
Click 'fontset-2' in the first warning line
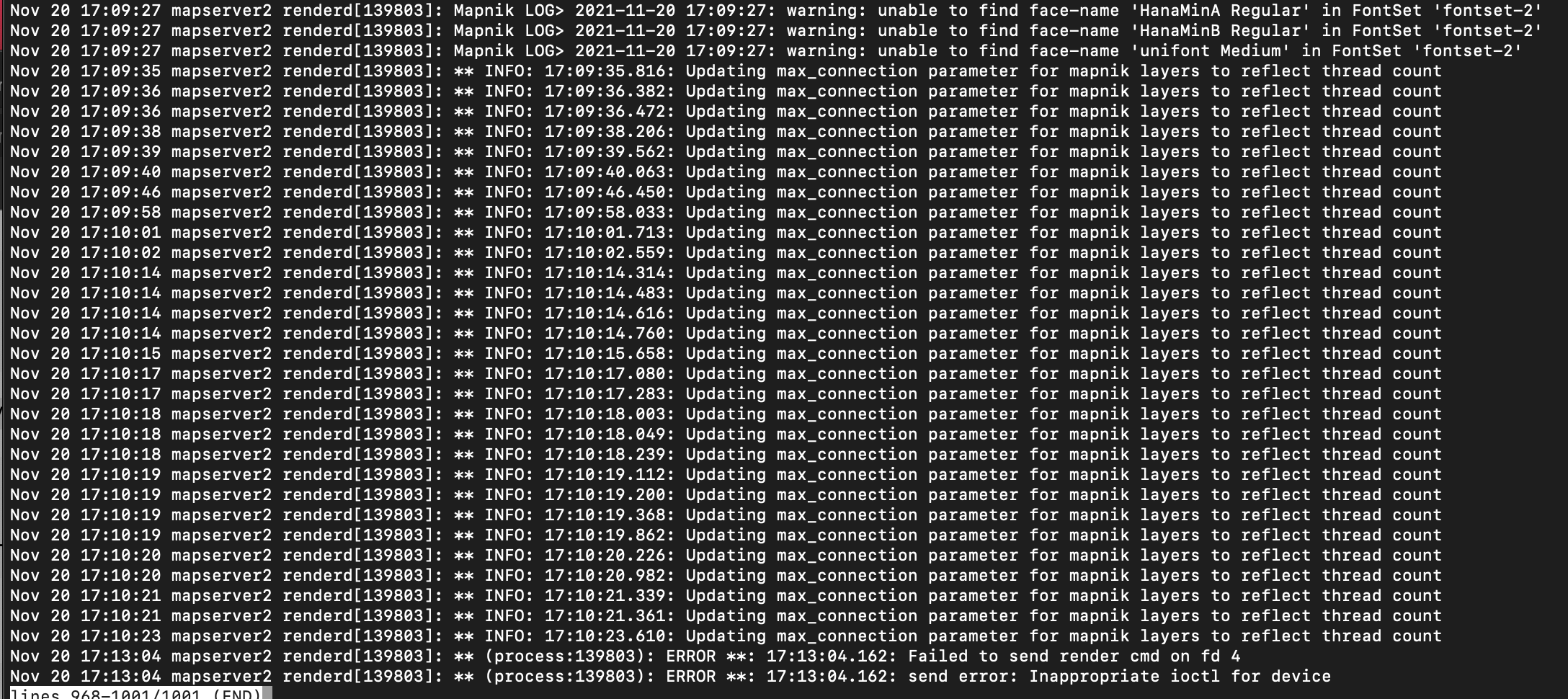click(1487, 11)
